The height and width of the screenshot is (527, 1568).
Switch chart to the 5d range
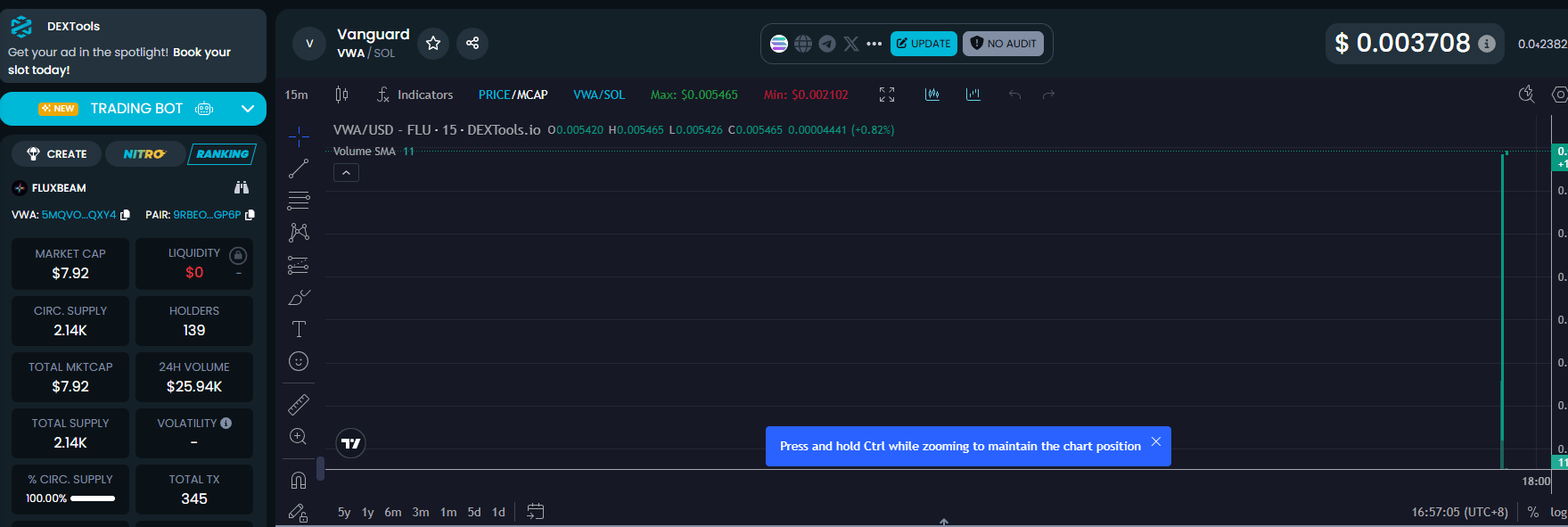(x=474, y=512)
